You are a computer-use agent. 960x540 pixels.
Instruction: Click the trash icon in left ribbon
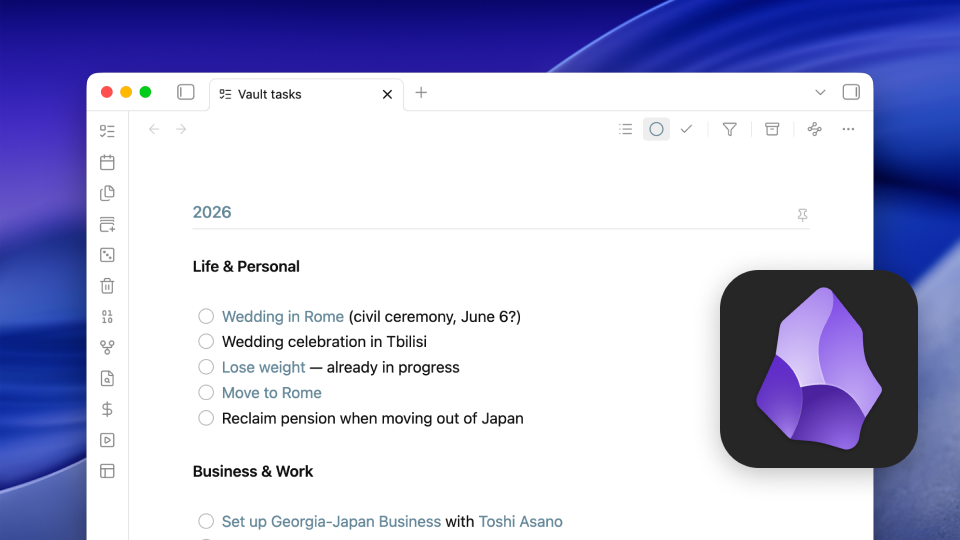click(107, 286)
